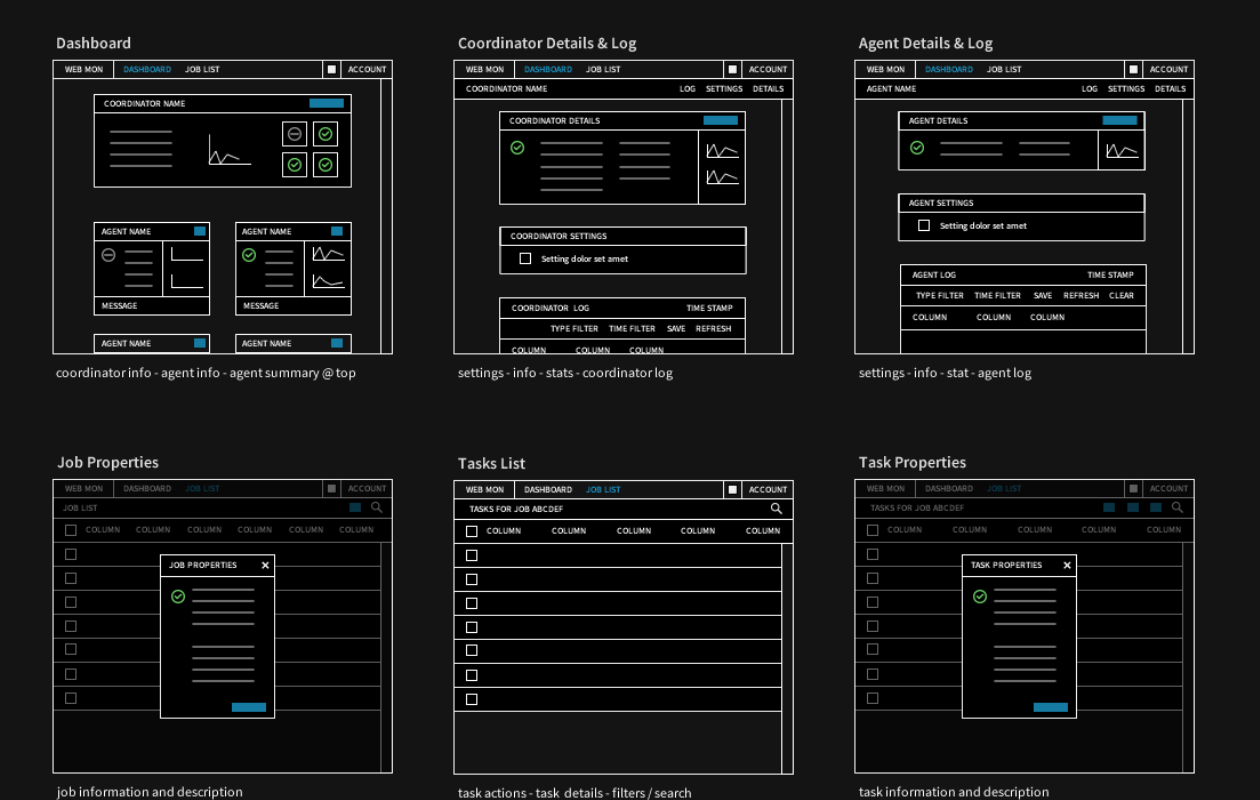
Task: Click TIME FILTER in the Agent Log toolbar
Action: coord(998,296)
